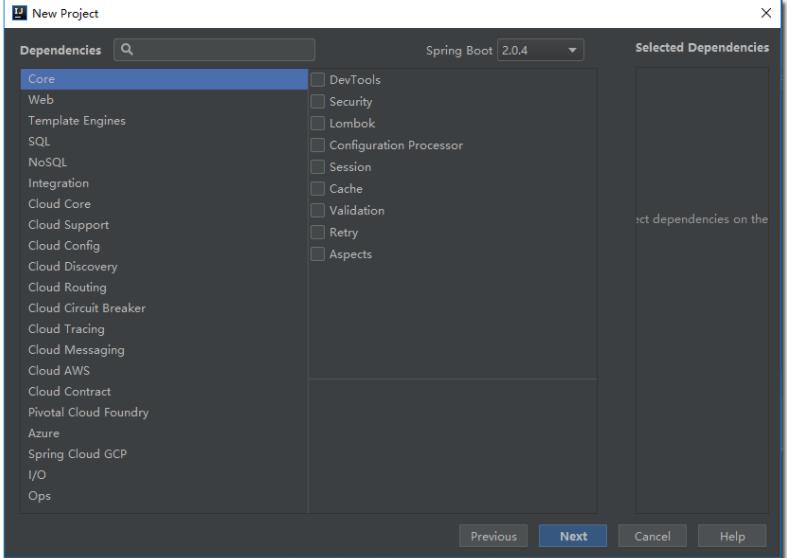This screenshot has height=558, width=787.
Task: Enable Configuration Processor dependency
Action: click(x=317, y=145)
